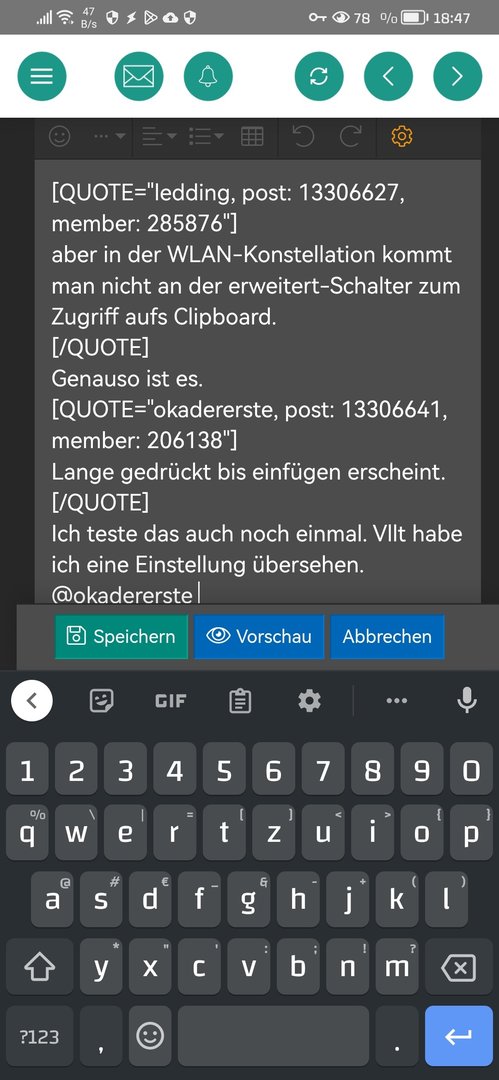This screenshot has height=1080, width=499.
Task: Go back with the left arrow button
Action: click(x=388, y=76)
